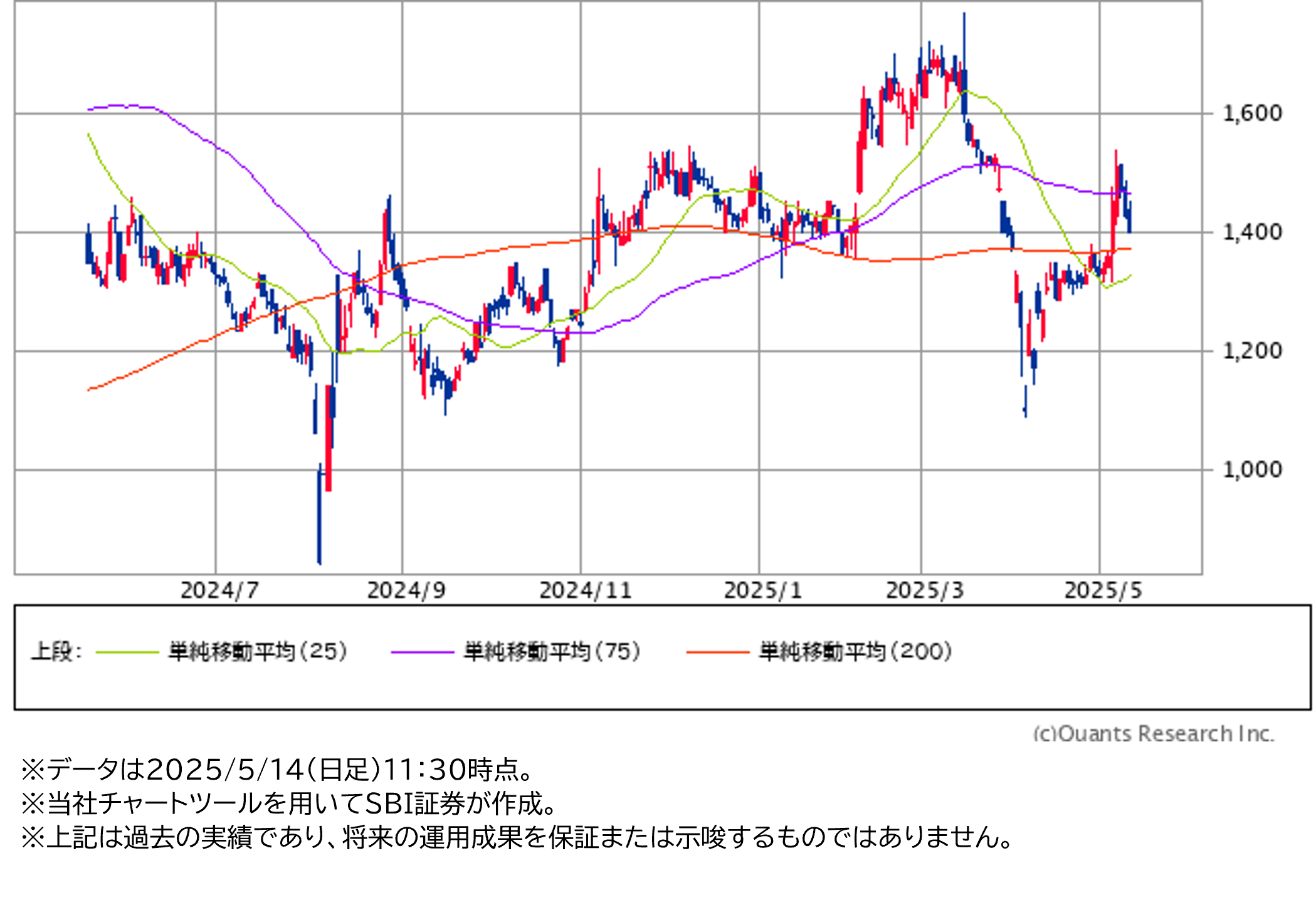
Task: Click the green 25-day moving average legend line
Action: (127, 652)
